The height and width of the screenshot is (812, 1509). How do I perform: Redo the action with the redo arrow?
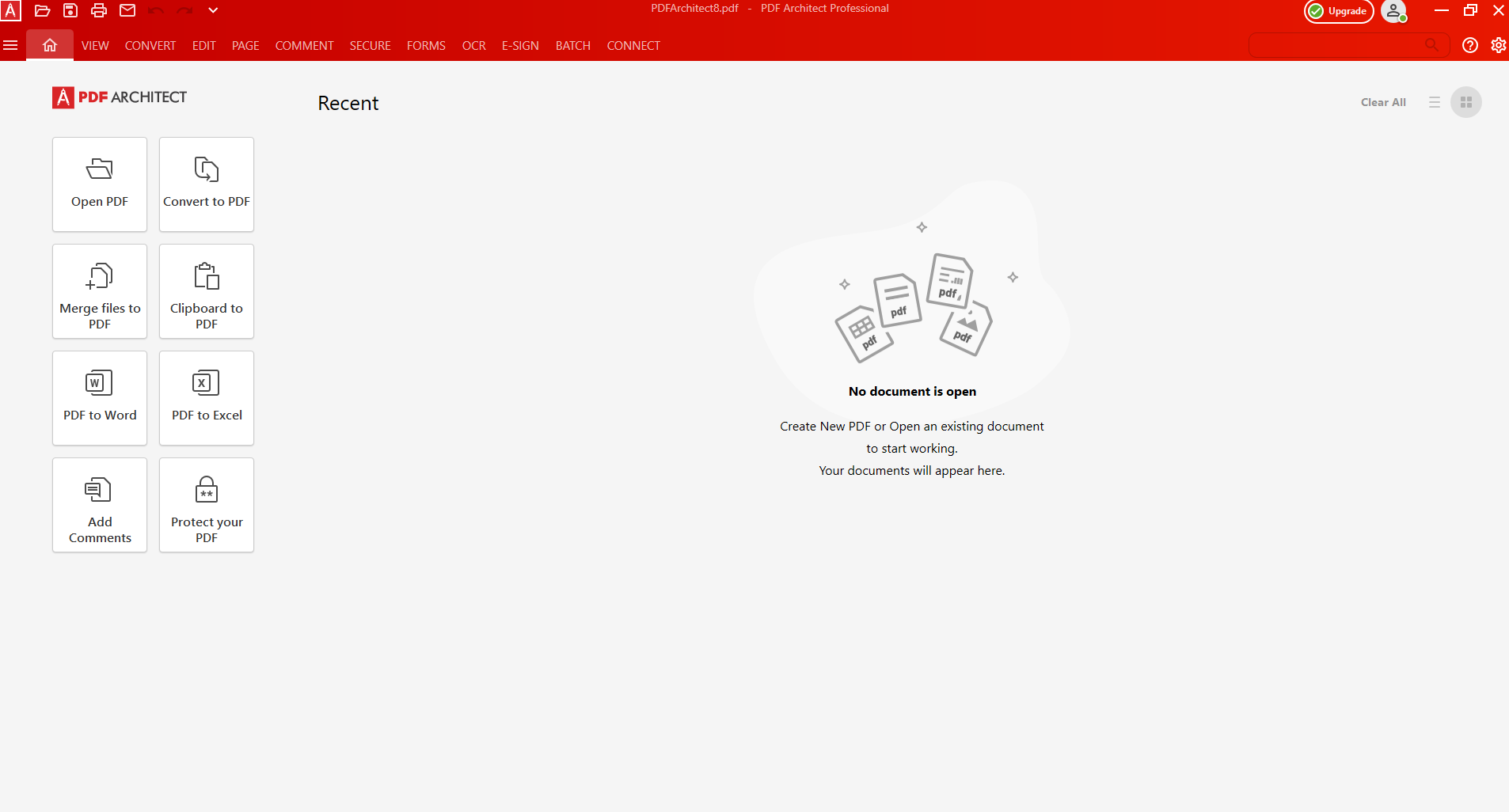[184, 10]
